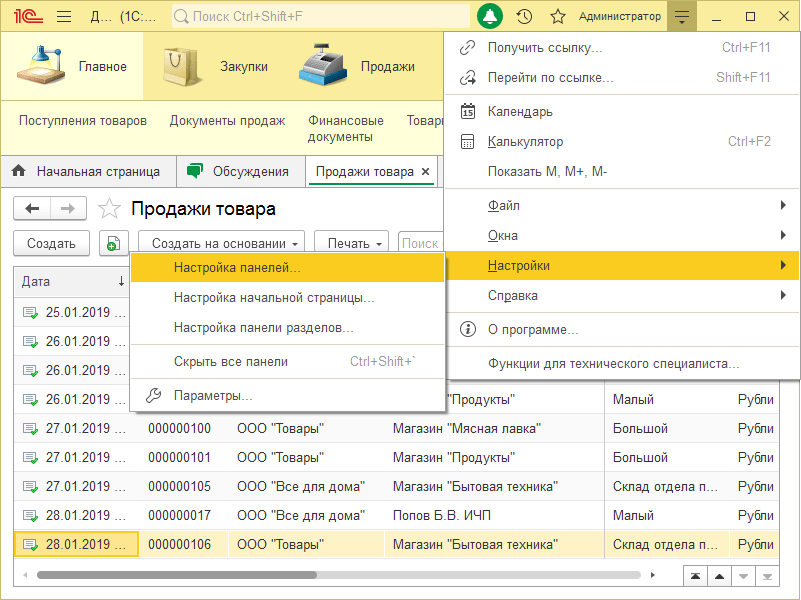Screen dimensions: 801x600
Task: Choose Настройка начальной страницы item
Action: [x=288, y=298]
